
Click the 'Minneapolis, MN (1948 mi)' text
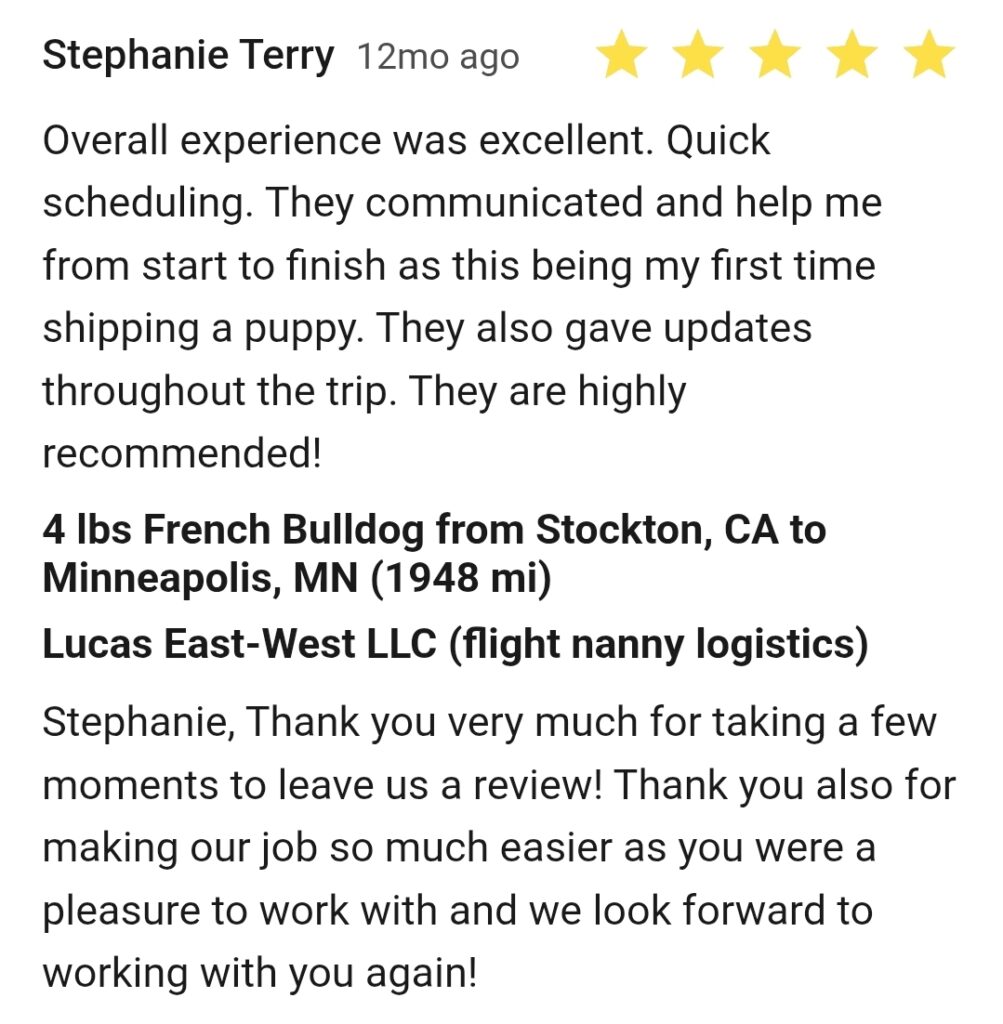pyautogui.click(x=297, y=577)
